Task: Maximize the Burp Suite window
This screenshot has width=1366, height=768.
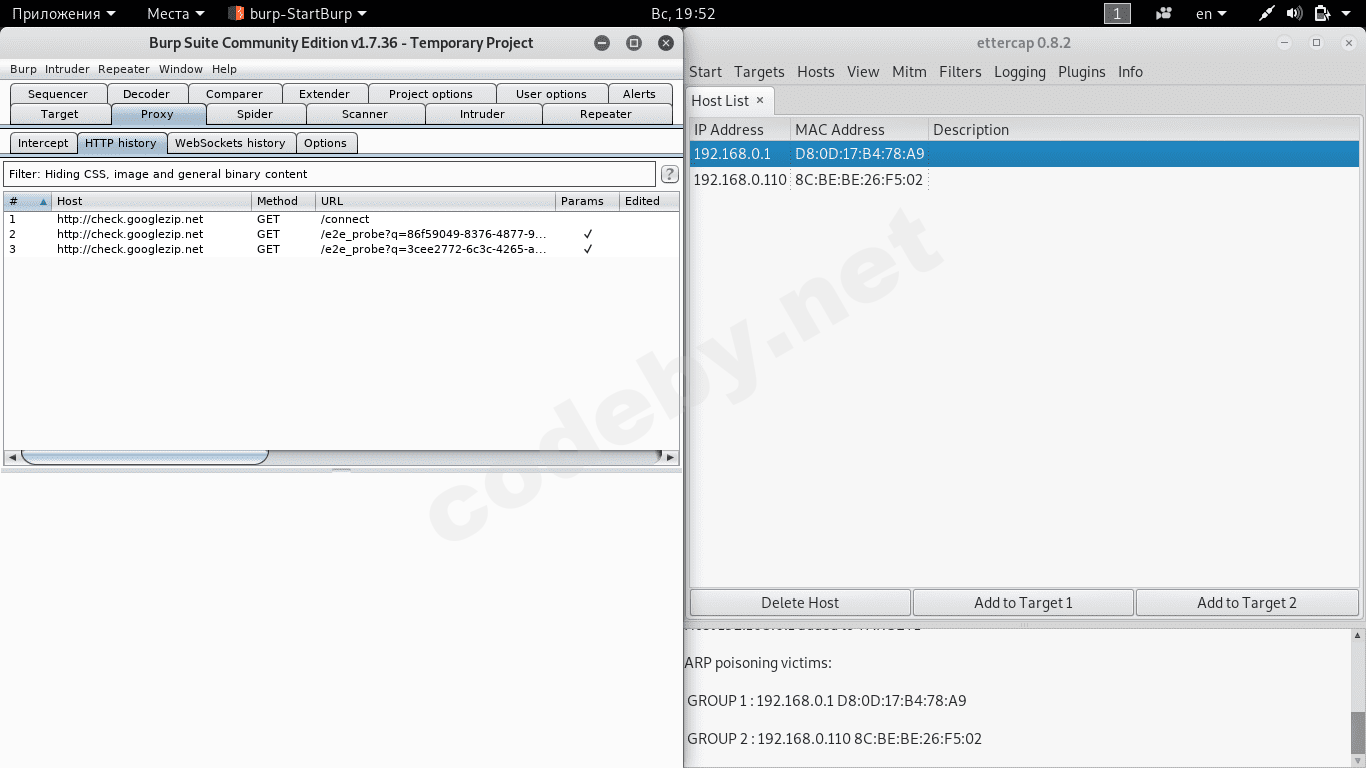Action: point(634,43)
